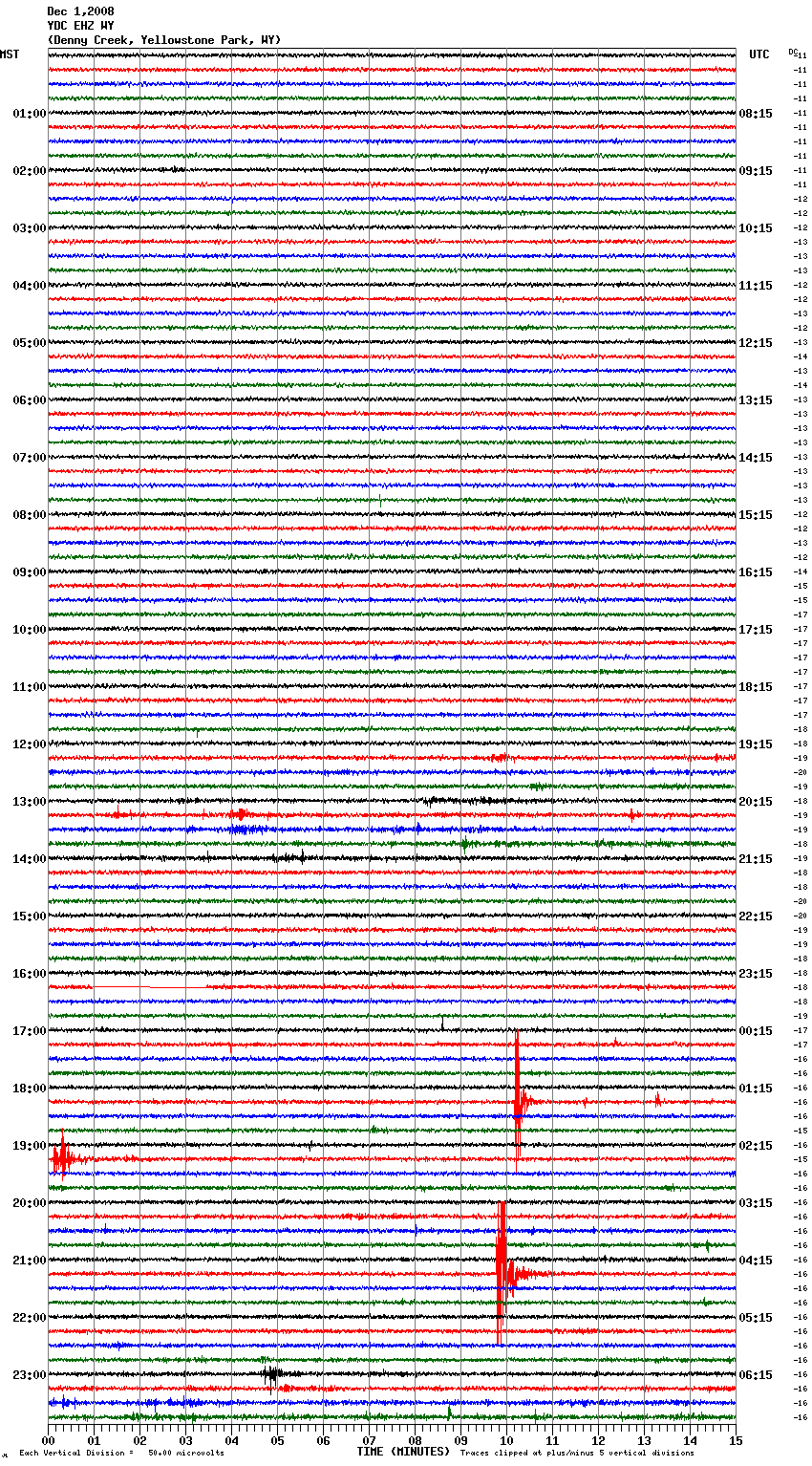Click the date header 'Dec 1,2008'
812x1466 pixels.
click(80, 11)
